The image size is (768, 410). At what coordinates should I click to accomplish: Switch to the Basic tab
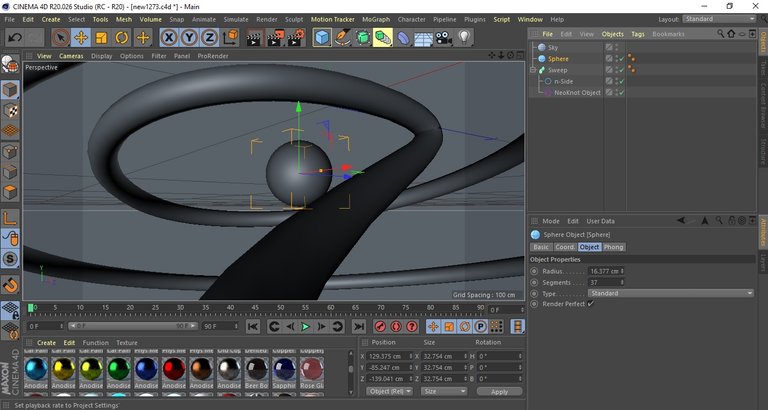(x=541, y=247)
